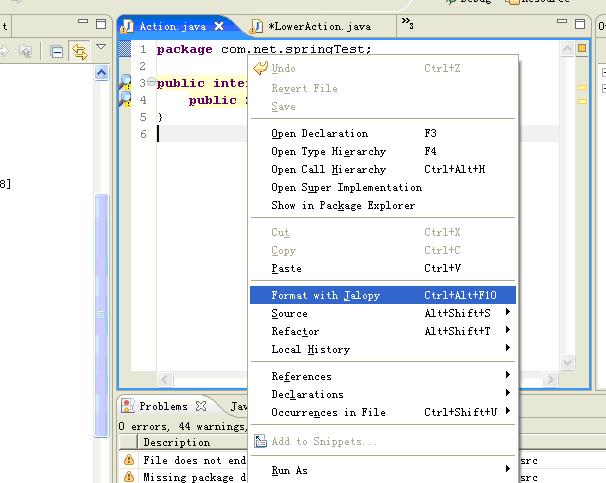Click overview ruler warning summary square
The height and width of the screenshot is (483, 606).
point(582,48)
